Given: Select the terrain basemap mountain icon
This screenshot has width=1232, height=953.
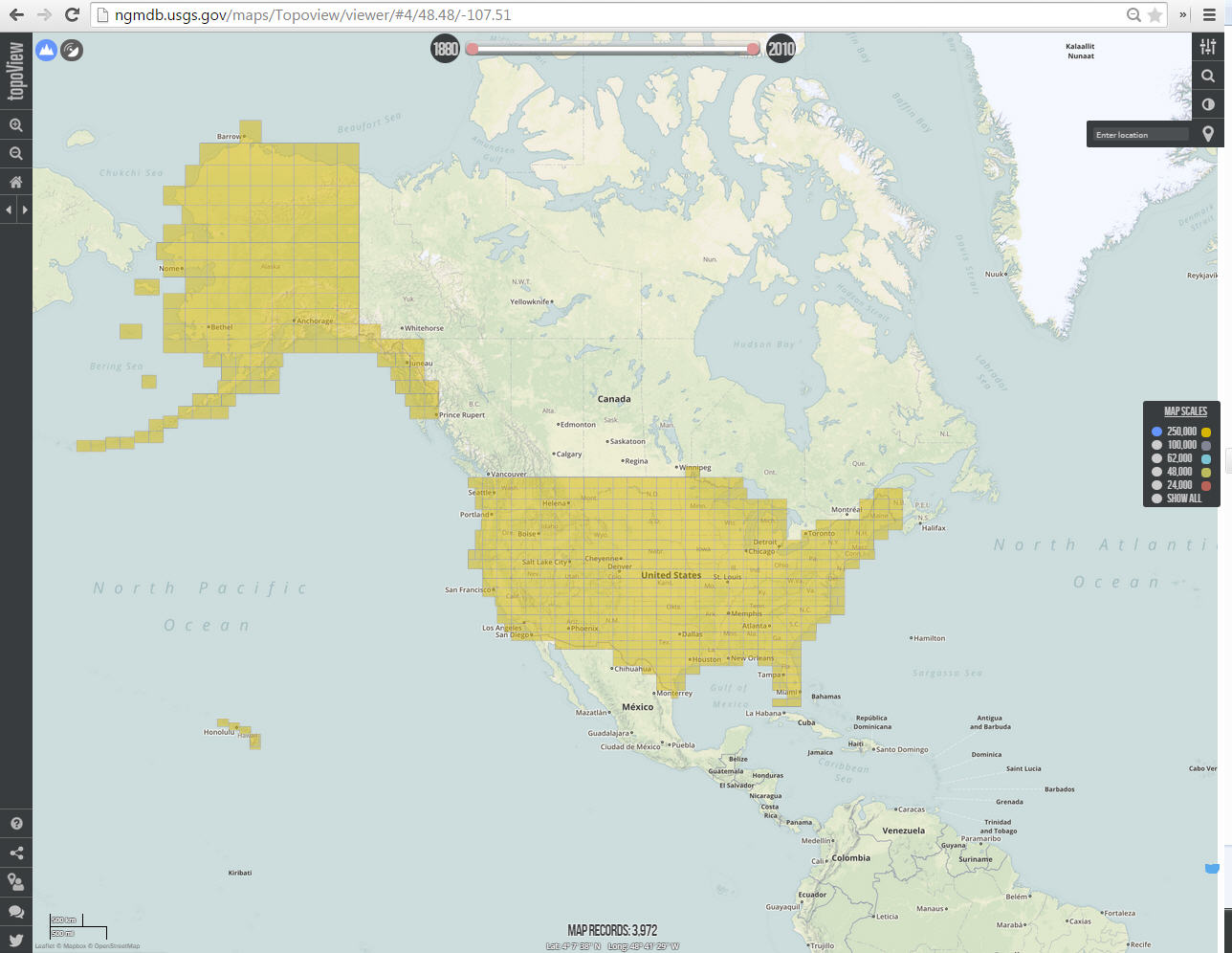Looking at the screenshot, I should click(46, 50).
